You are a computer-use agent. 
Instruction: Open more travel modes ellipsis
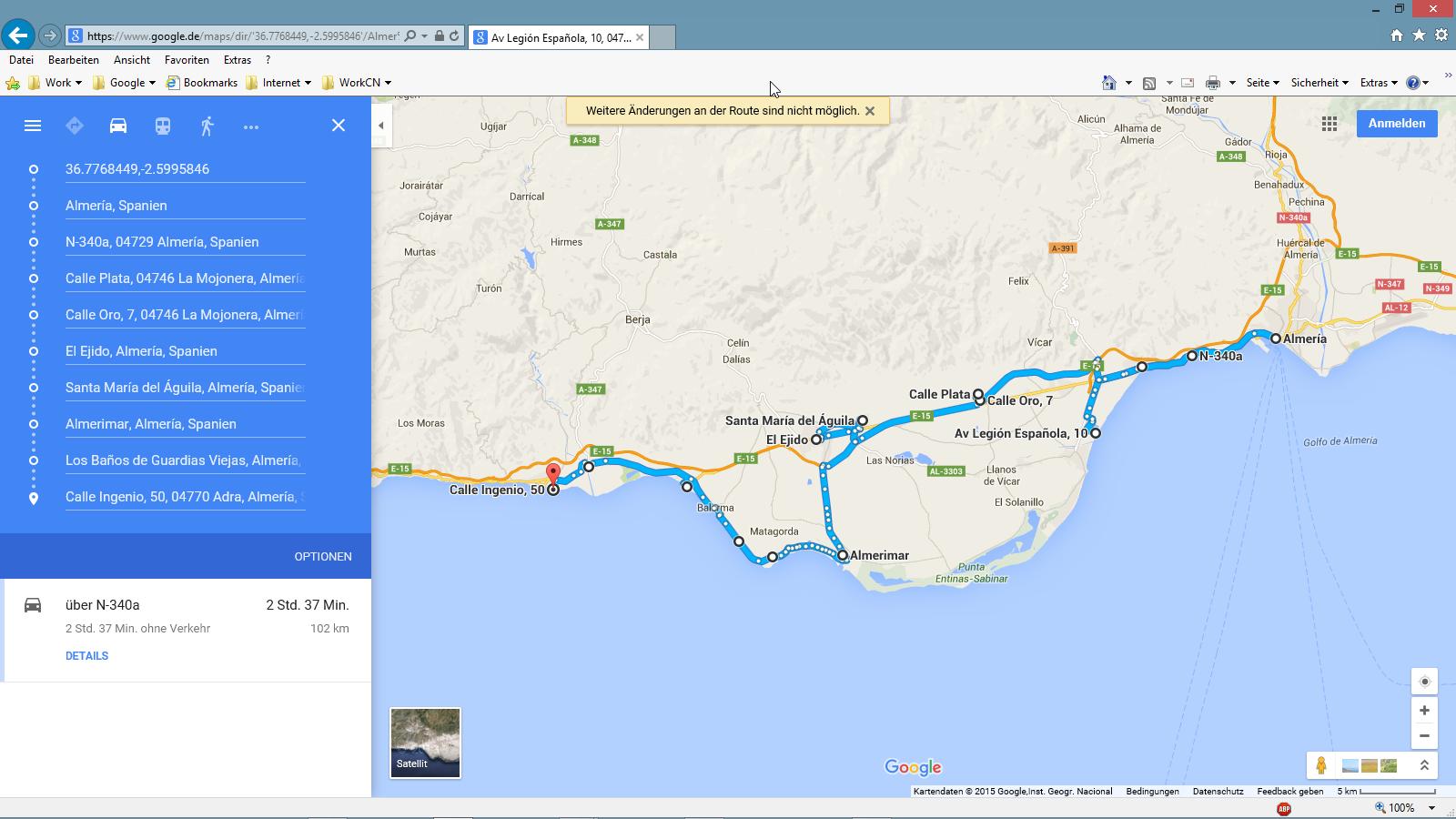(251, 126)
